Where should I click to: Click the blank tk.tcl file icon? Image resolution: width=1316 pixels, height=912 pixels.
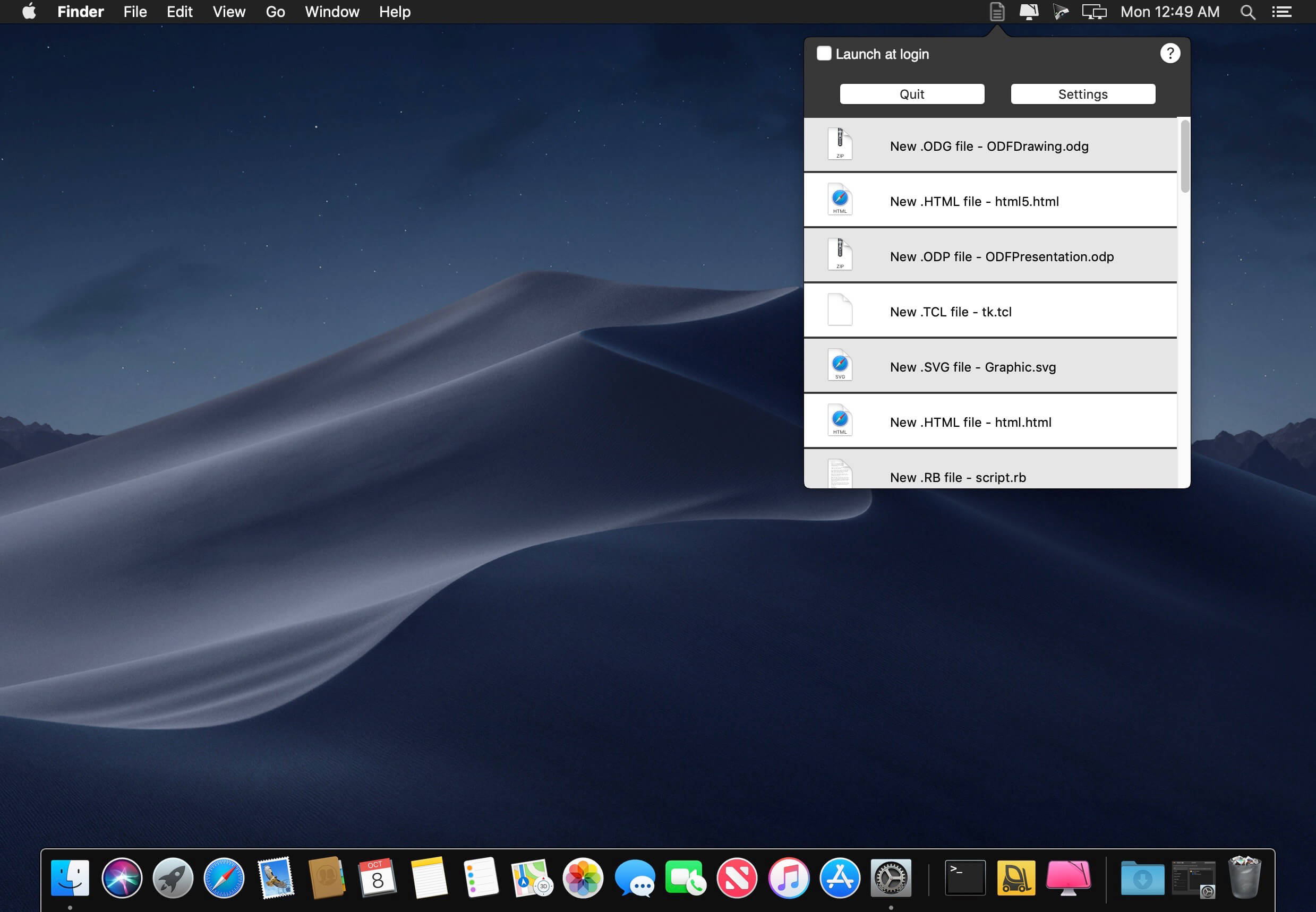[x=840, y=309]
